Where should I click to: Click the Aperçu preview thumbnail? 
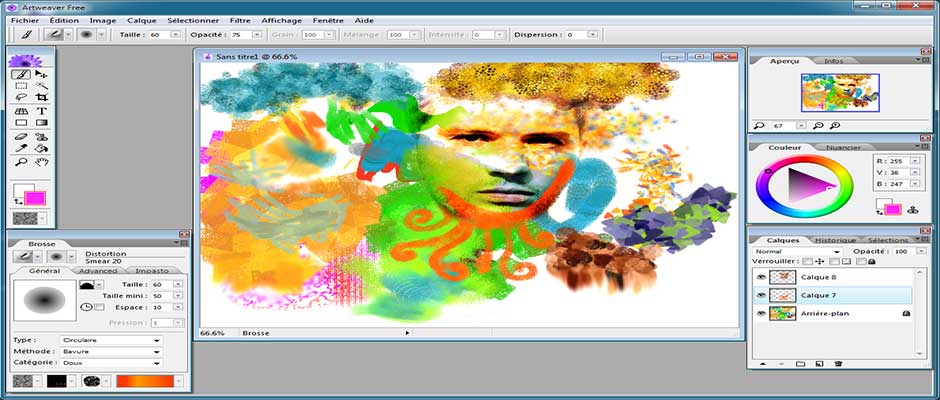coord(840,93)
